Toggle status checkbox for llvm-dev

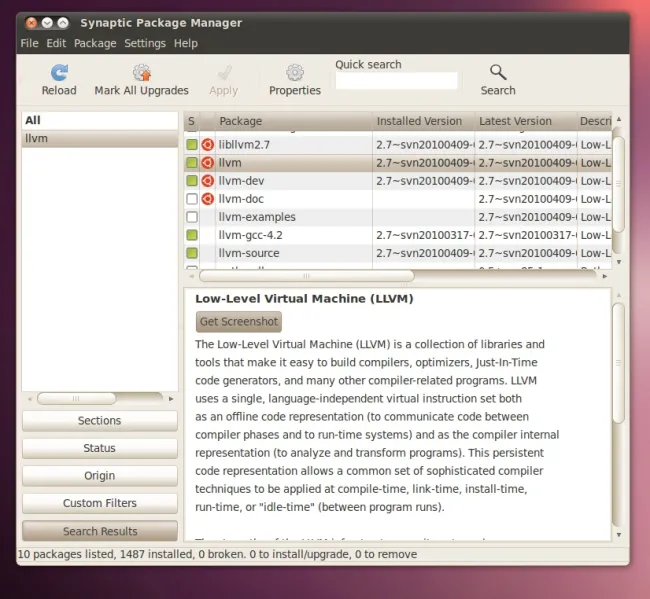(x=192, y=181)
